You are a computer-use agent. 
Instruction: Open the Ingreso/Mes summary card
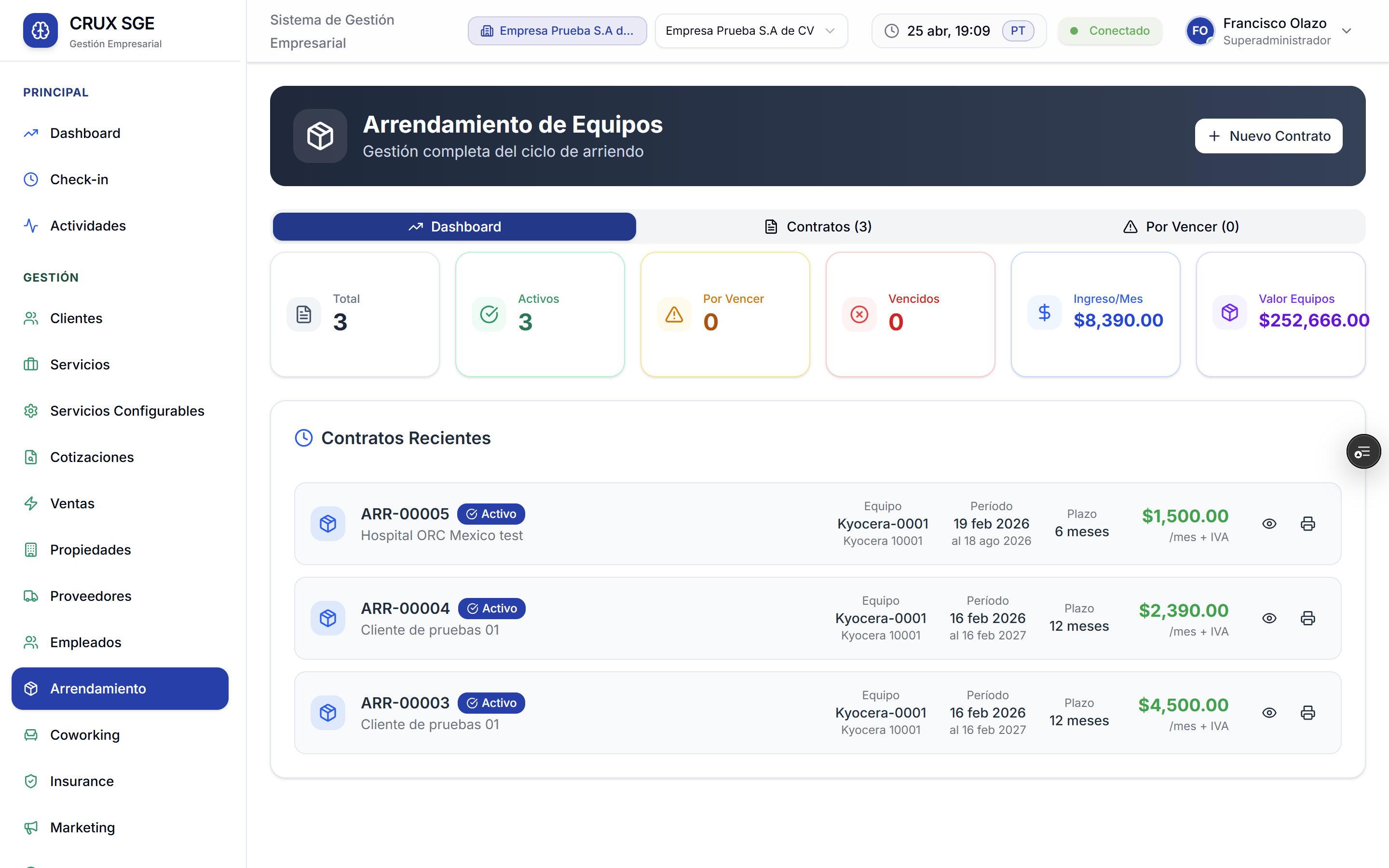coord(1095,314)
